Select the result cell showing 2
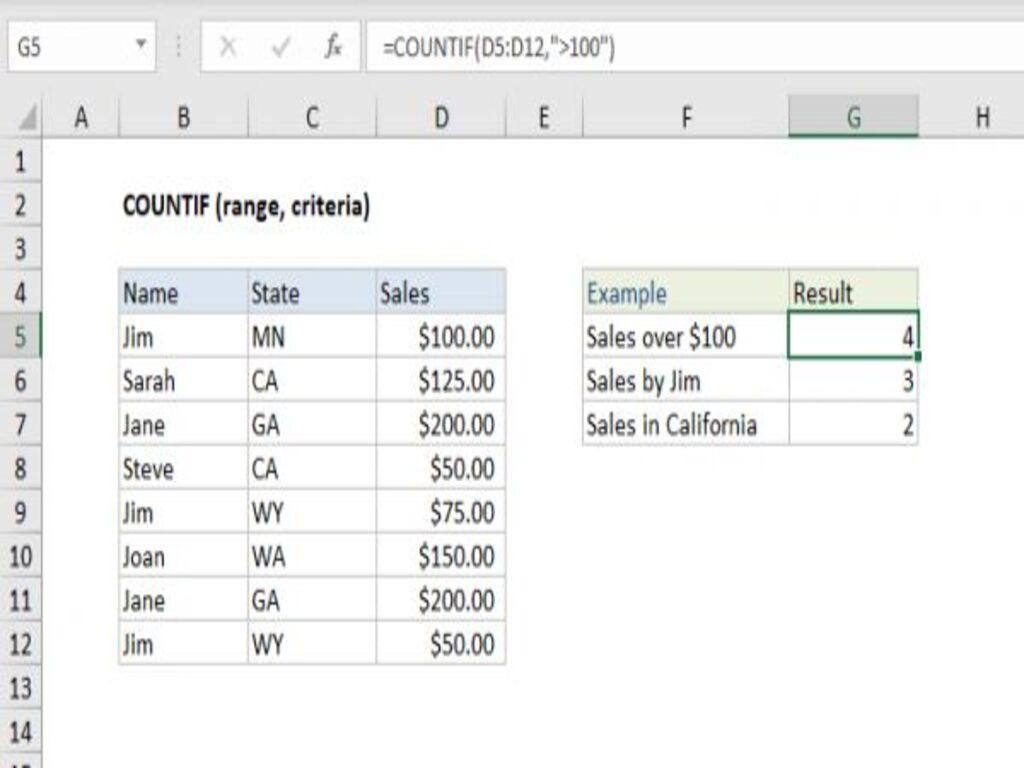The width and height of the screenshot is (1024, 768). (x=855, y=425)
